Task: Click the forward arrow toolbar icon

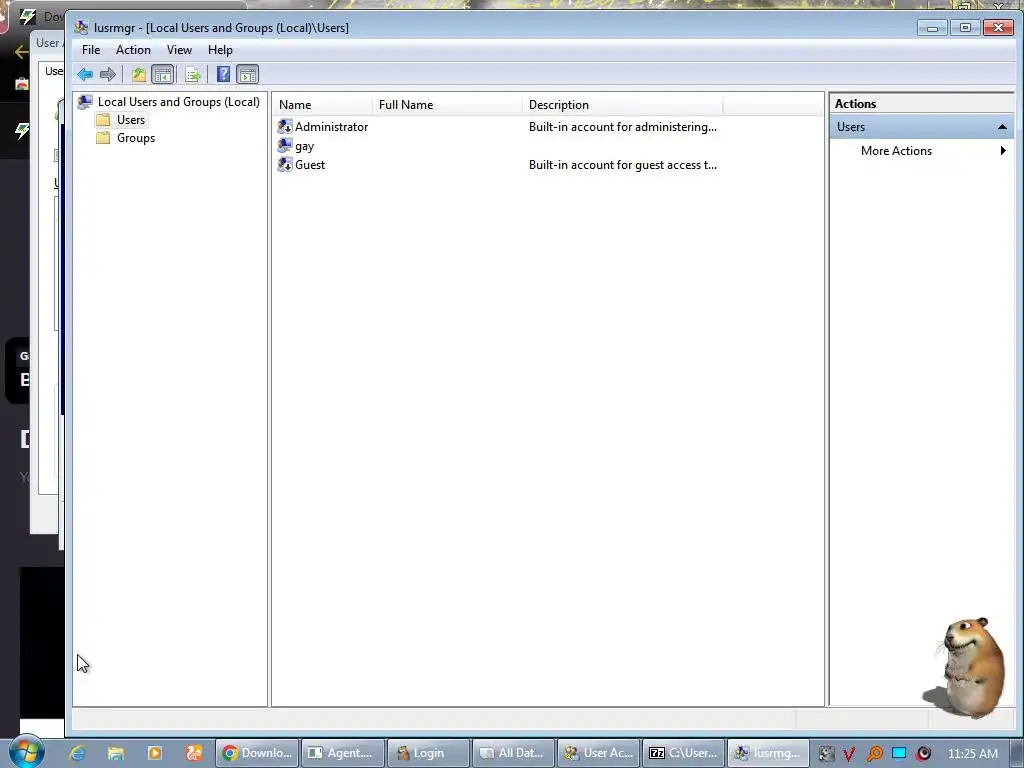Action: (x=108, y=74)
